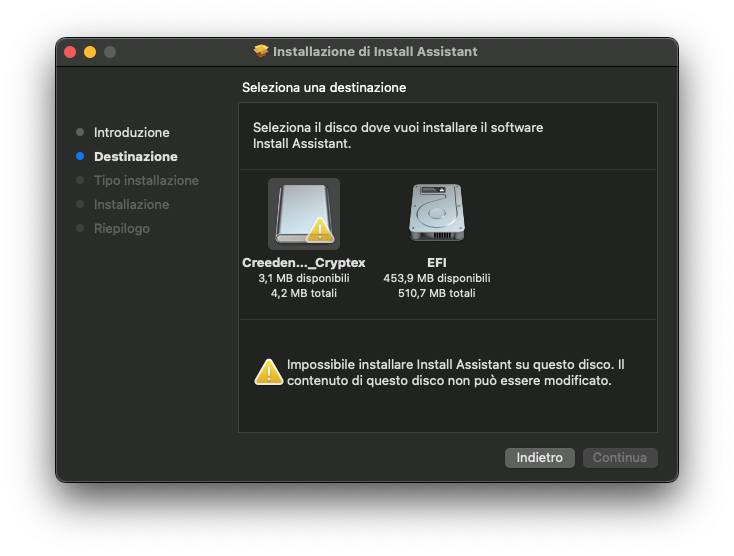Click the disabled Continua button
Screen dimensions: 734x556
pyautogui.click(x=620, y=457)
